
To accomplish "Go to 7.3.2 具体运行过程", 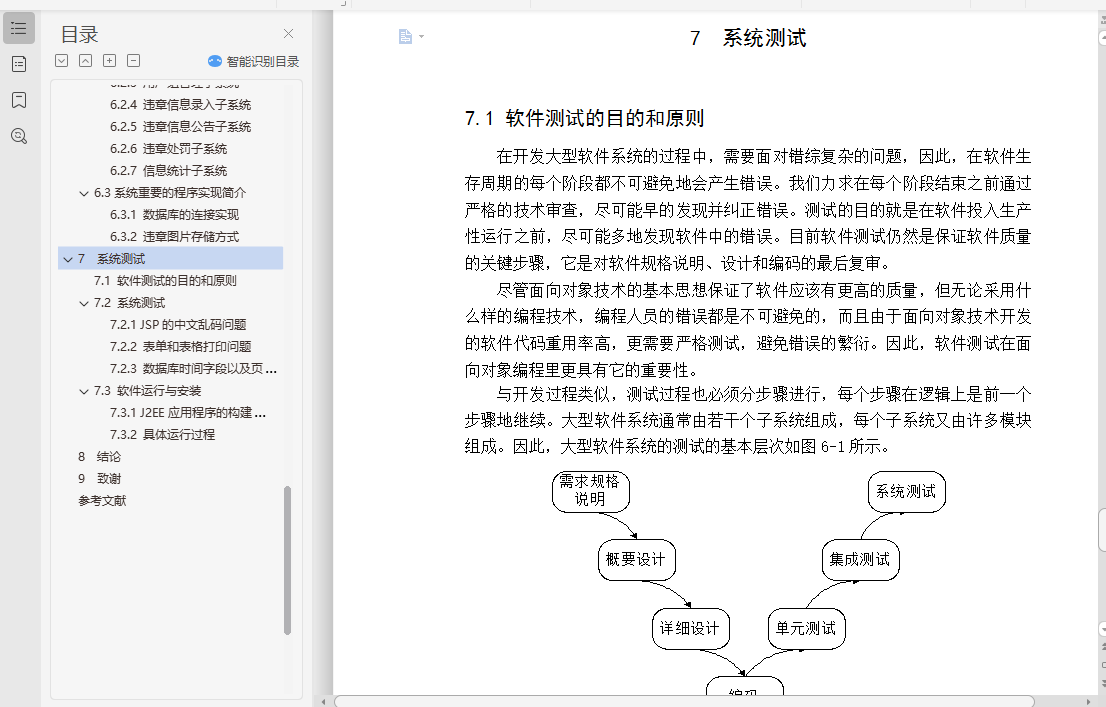I will pos(162,434).
